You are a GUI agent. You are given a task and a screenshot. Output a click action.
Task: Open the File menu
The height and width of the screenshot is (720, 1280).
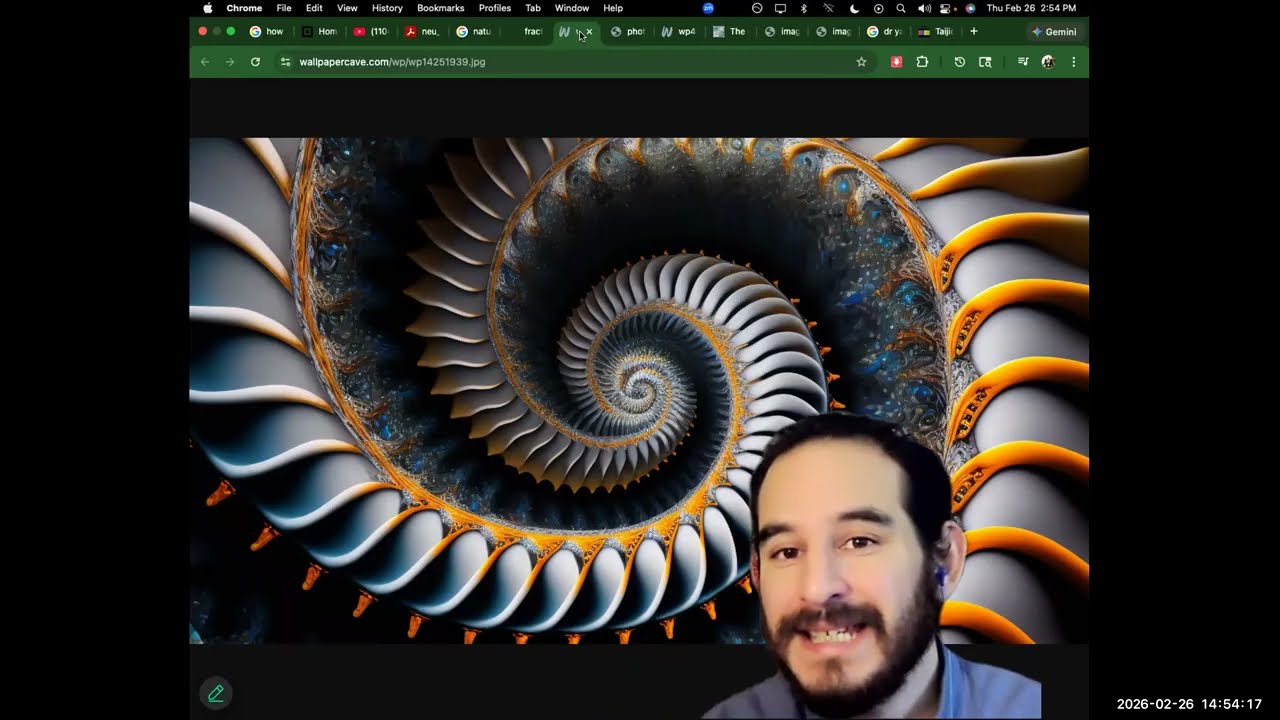click(x=284, y=8)
